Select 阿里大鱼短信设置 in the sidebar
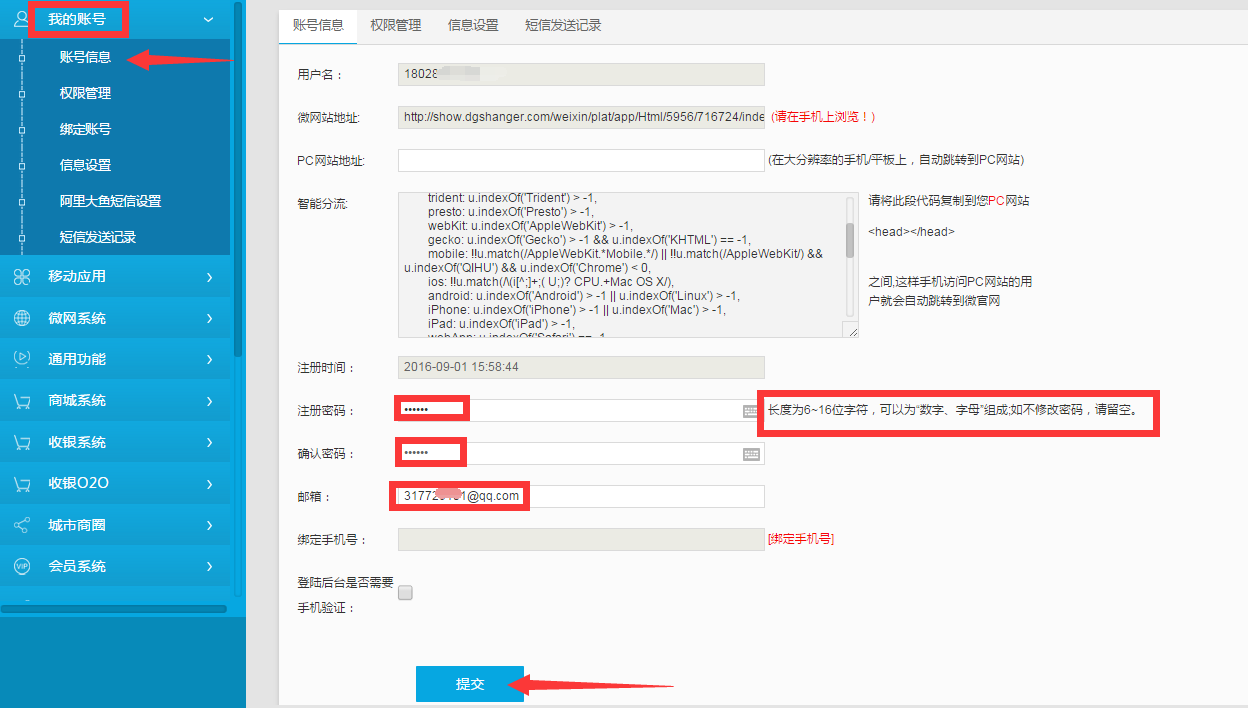 [x=110, y=201]
